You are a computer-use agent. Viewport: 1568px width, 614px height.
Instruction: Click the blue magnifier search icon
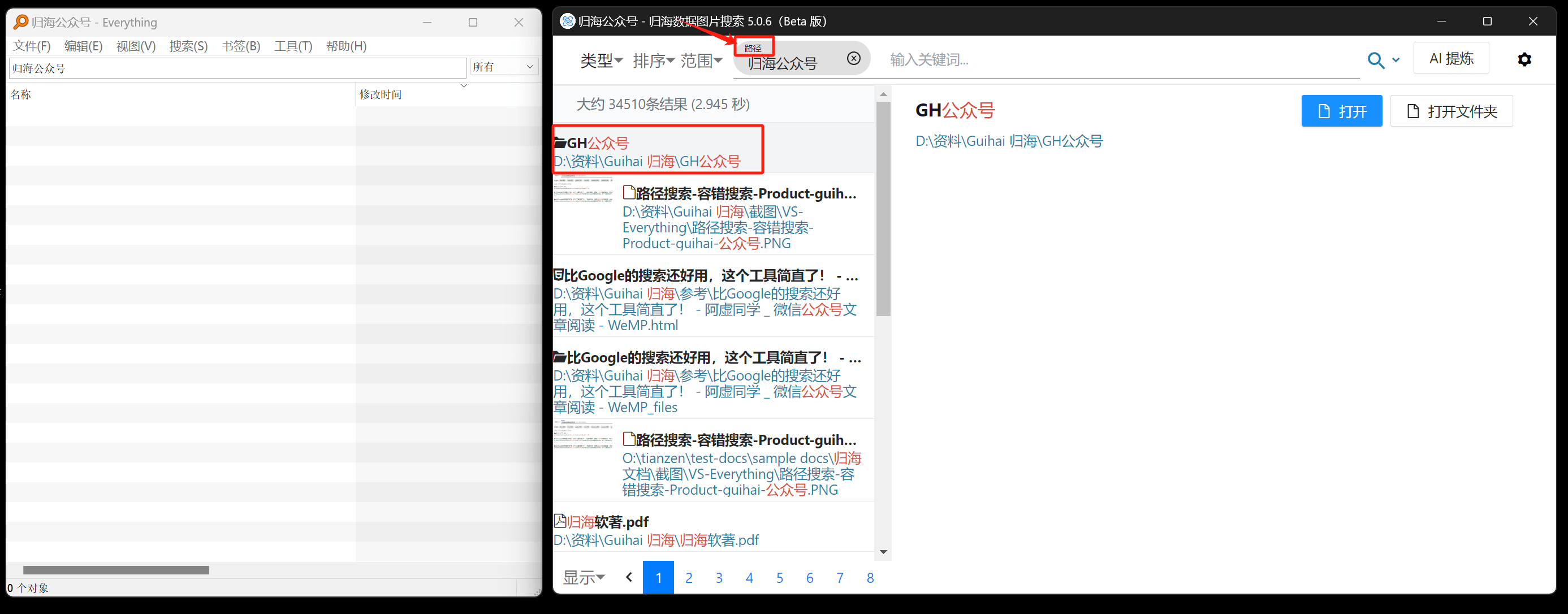point(1375,59)
